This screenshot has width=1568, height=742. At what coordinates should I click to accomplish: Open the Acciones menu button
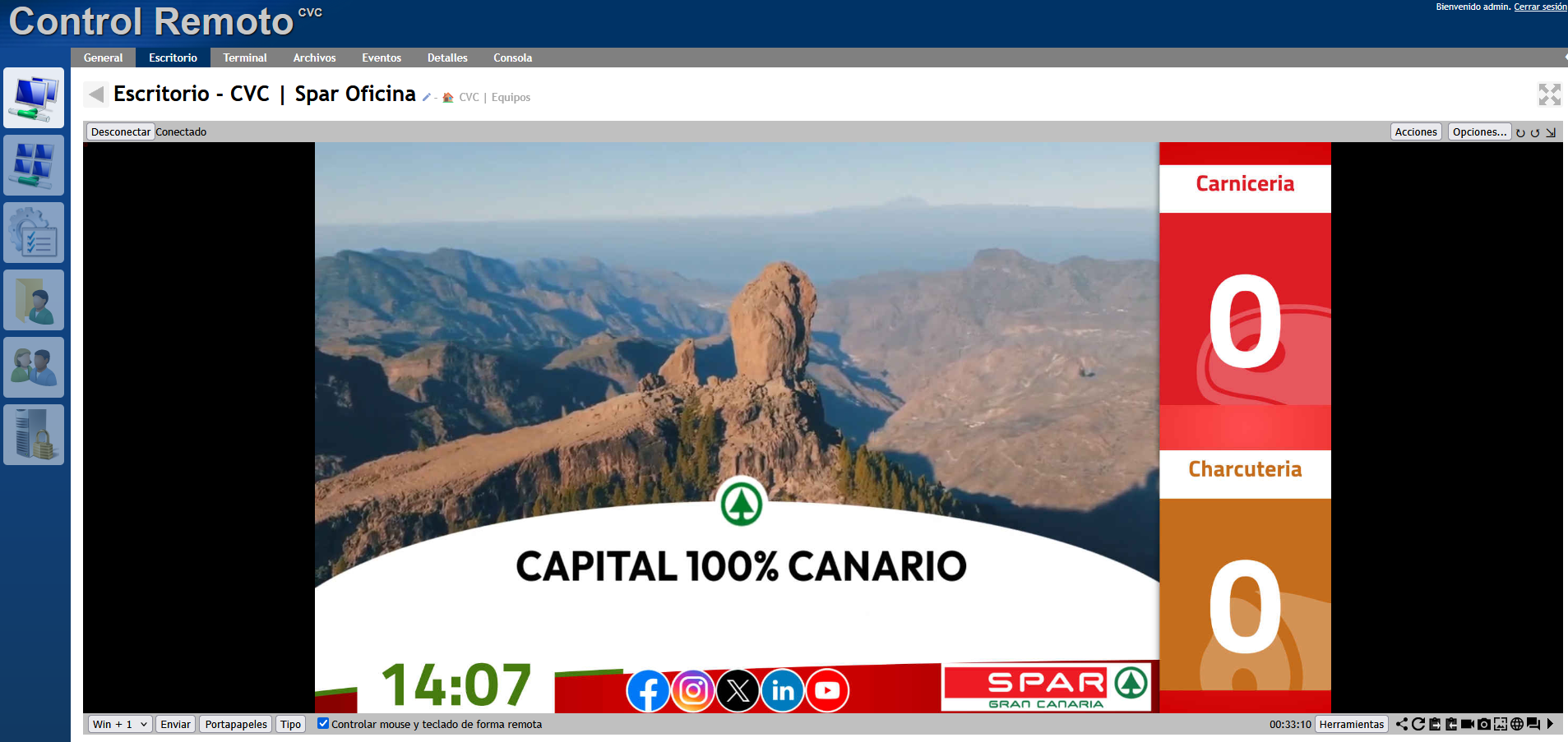click(1415, 131)
